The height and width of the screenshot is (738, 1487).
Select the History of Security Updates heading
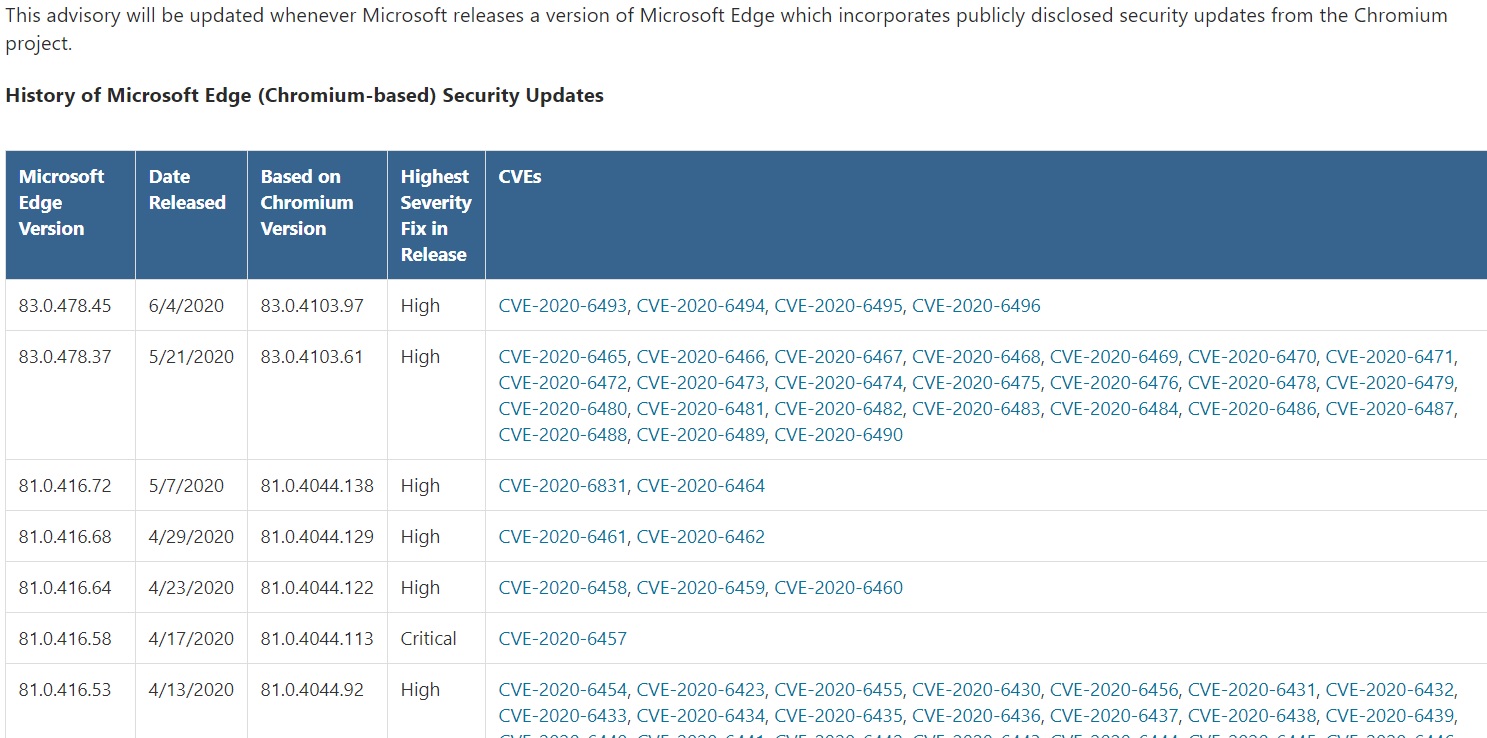305,96
